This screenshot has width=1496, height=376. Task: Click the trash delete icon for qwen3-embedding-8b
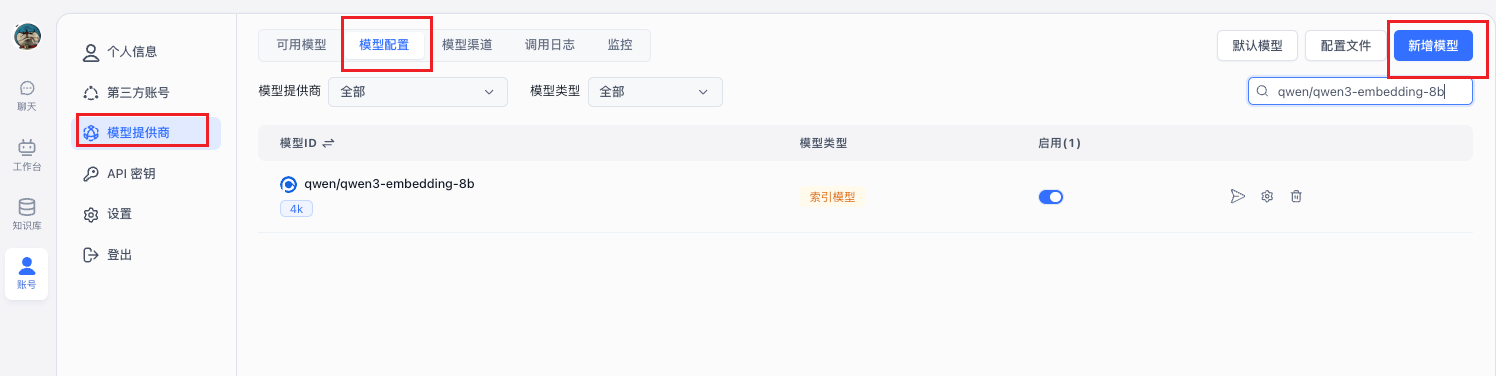point(1296,196)
